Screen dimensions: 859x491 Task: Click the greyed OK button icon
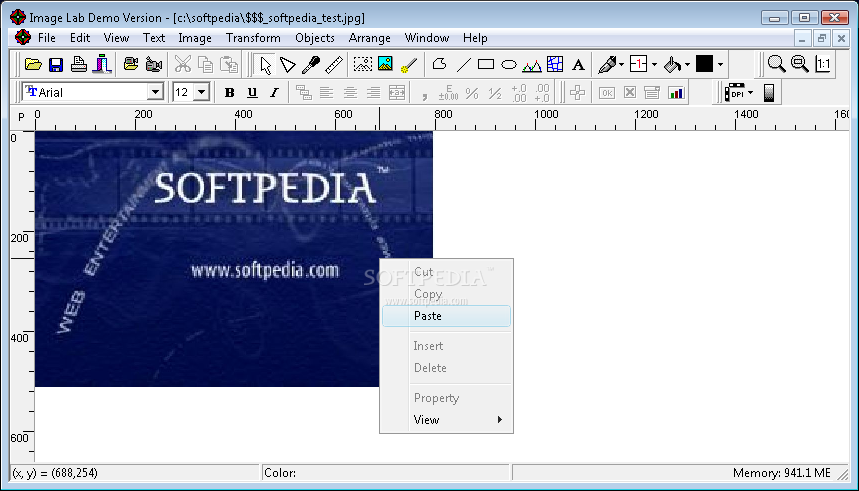pyautogui.click(x=606, y=93)
